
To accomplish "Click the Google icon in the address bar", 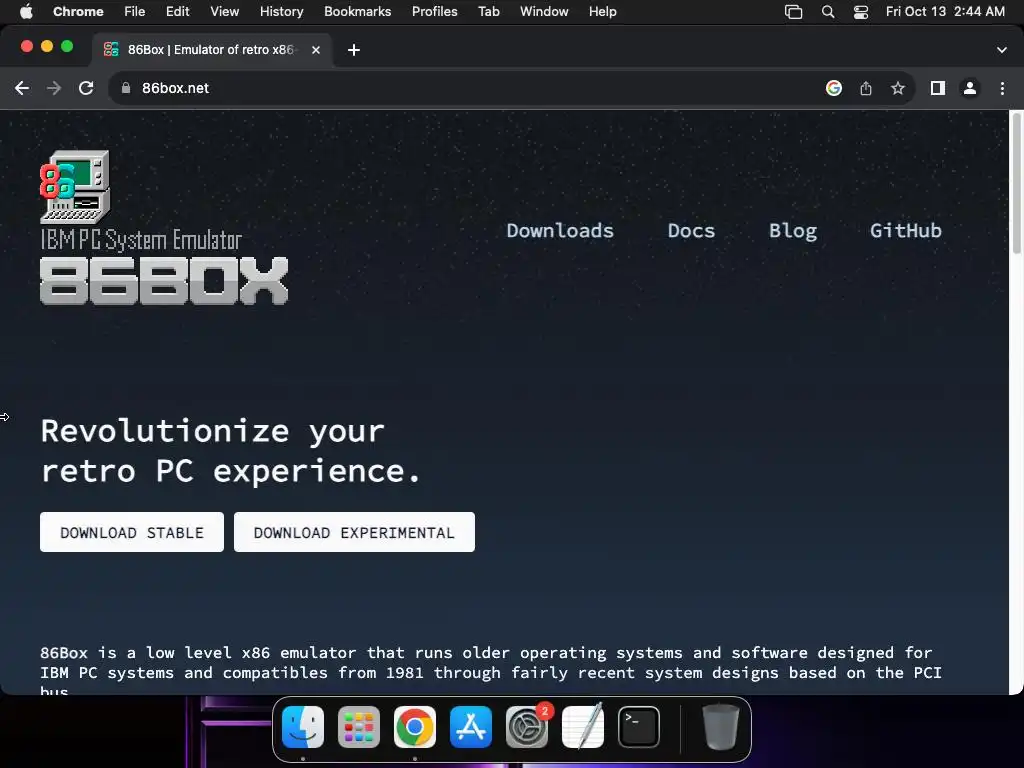I will (834, 88).
